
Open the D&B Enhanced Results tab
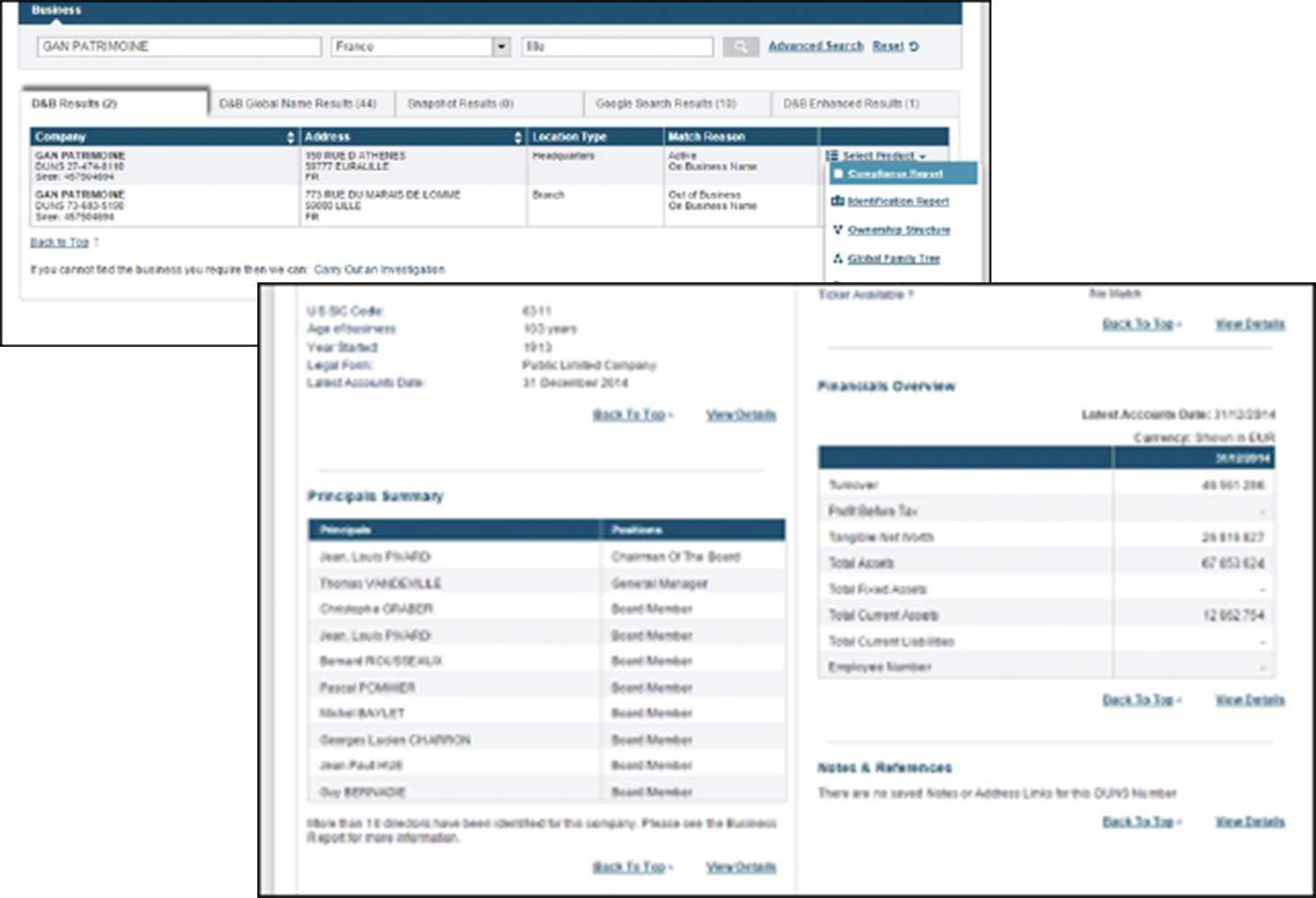coord(851,104)
